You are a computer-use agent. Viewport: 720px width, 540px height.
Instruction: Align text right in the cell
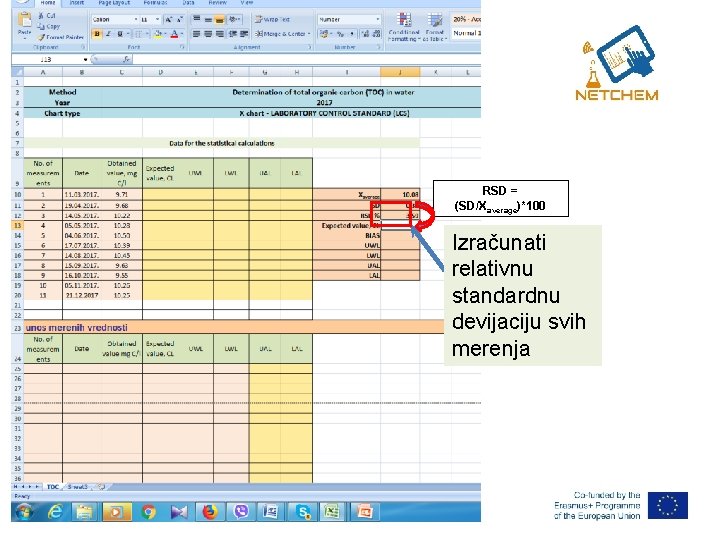tap(219, 34)
